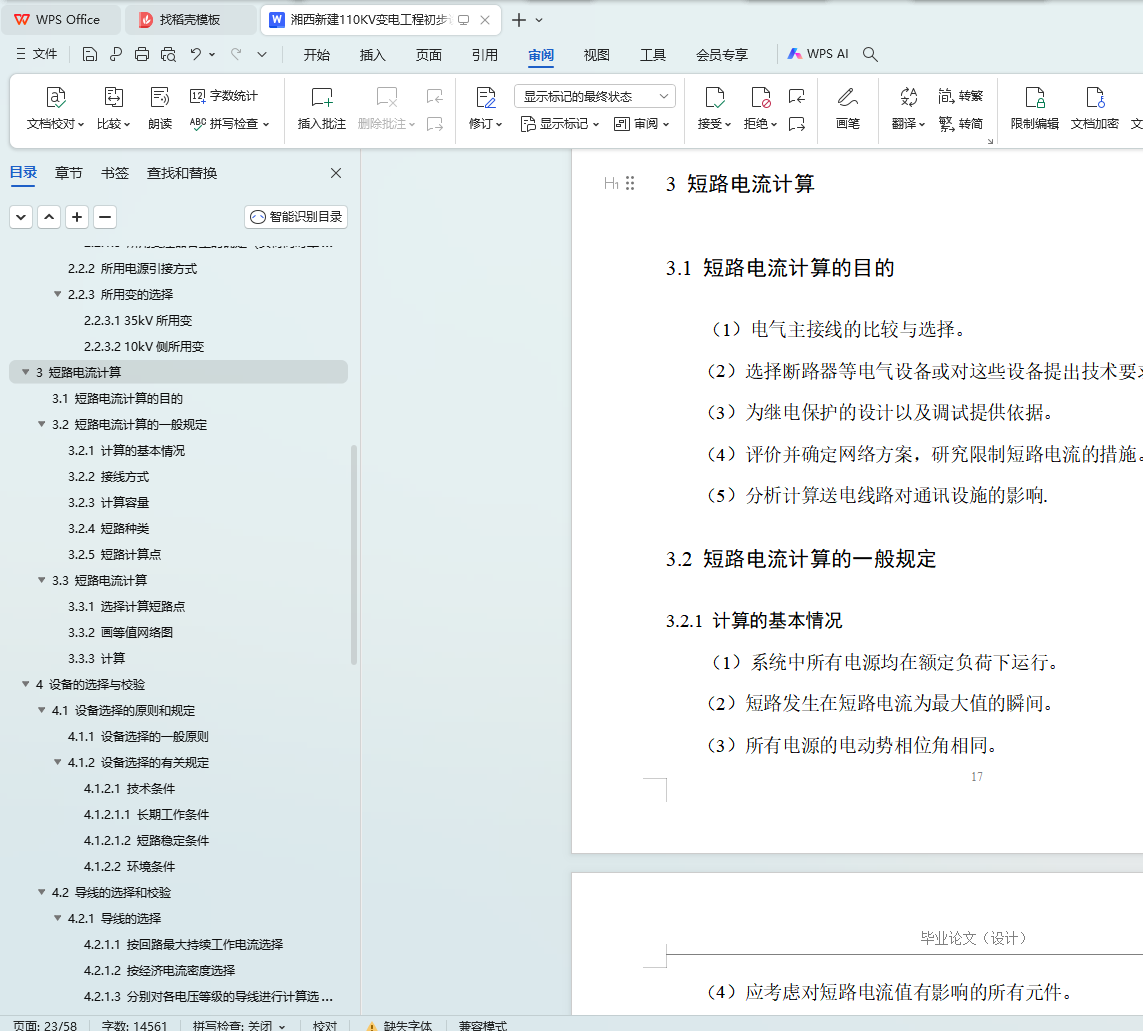Click the minus button in outline pane
This screenshot has width=1143, height=1031.
click(x=105, y=217)
